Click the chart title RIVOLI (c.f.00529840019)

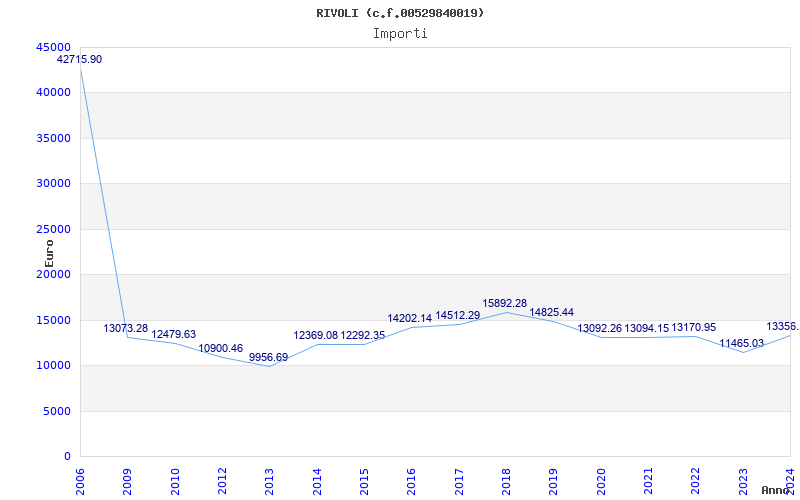(x=400, y=13)
